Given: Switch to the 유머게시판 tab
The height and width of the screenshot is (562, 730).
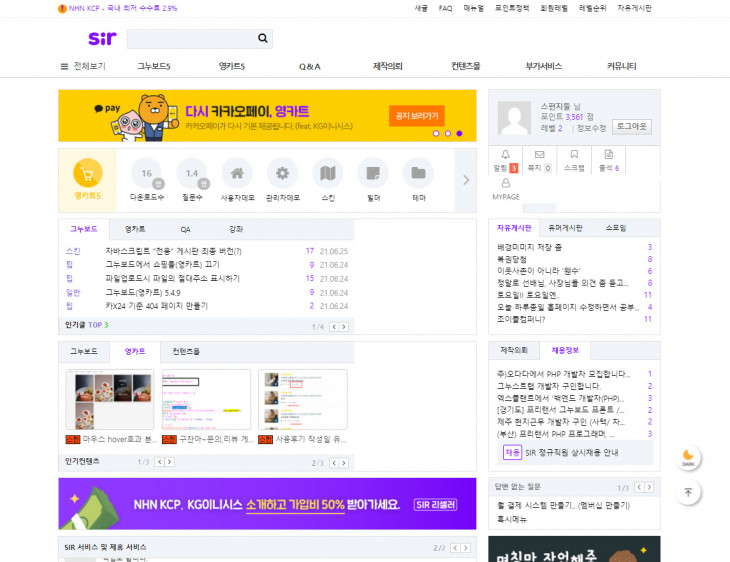Looking at the screenshot, I should [x=565, y=227].
